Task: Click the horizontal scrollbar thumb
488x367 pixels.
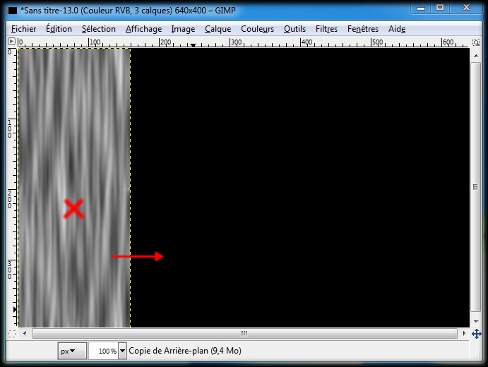Action: [x=245, y=333]
